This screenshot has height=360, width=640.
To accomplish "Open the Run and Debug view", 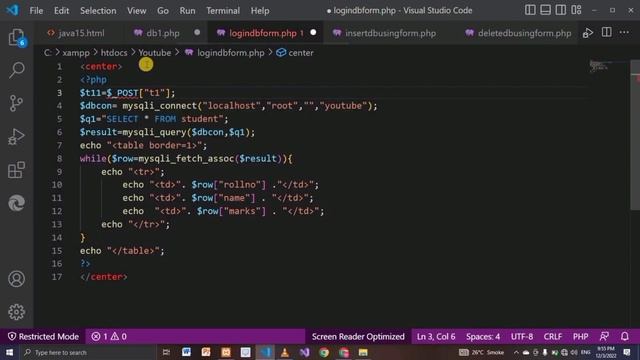I will pos(16,137).
